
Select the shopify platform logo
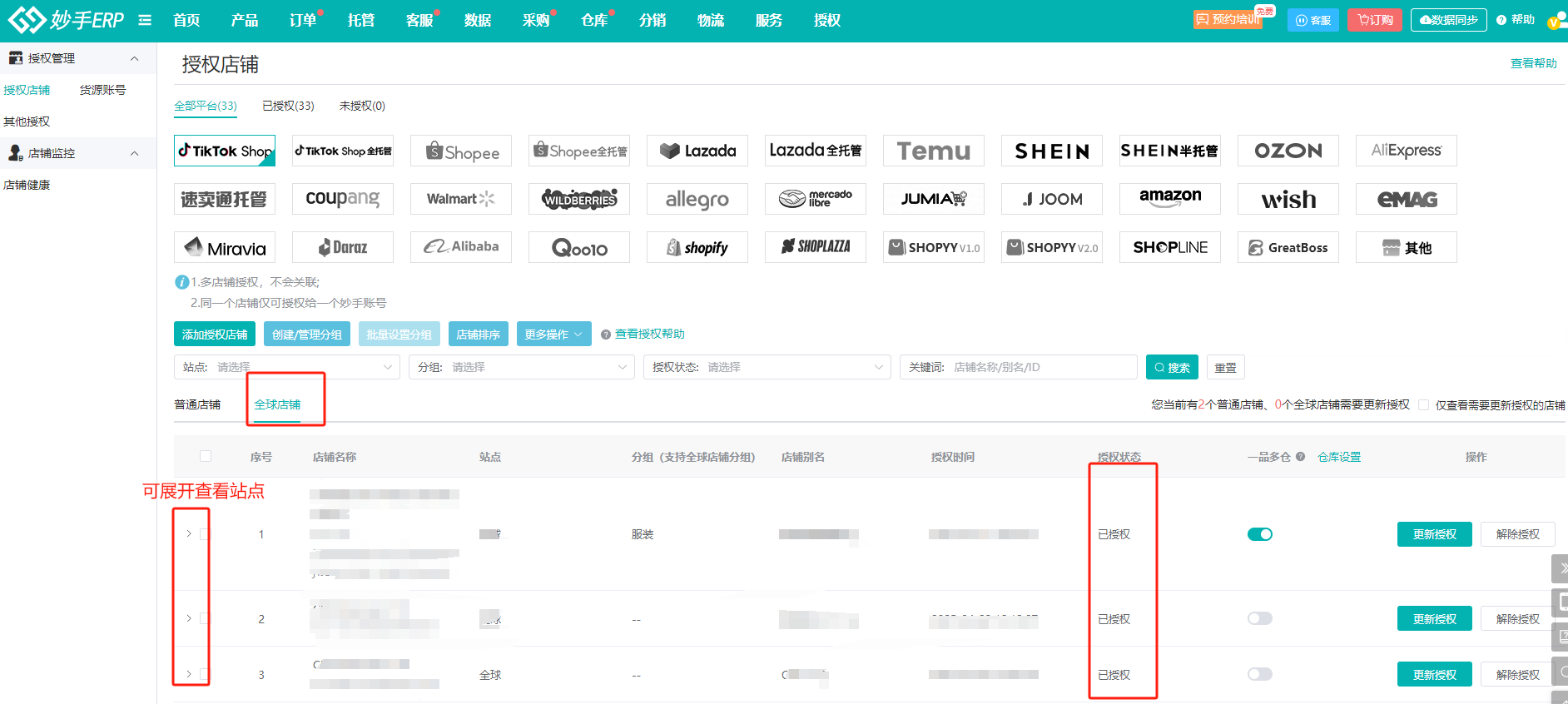(x=697, y=247)
